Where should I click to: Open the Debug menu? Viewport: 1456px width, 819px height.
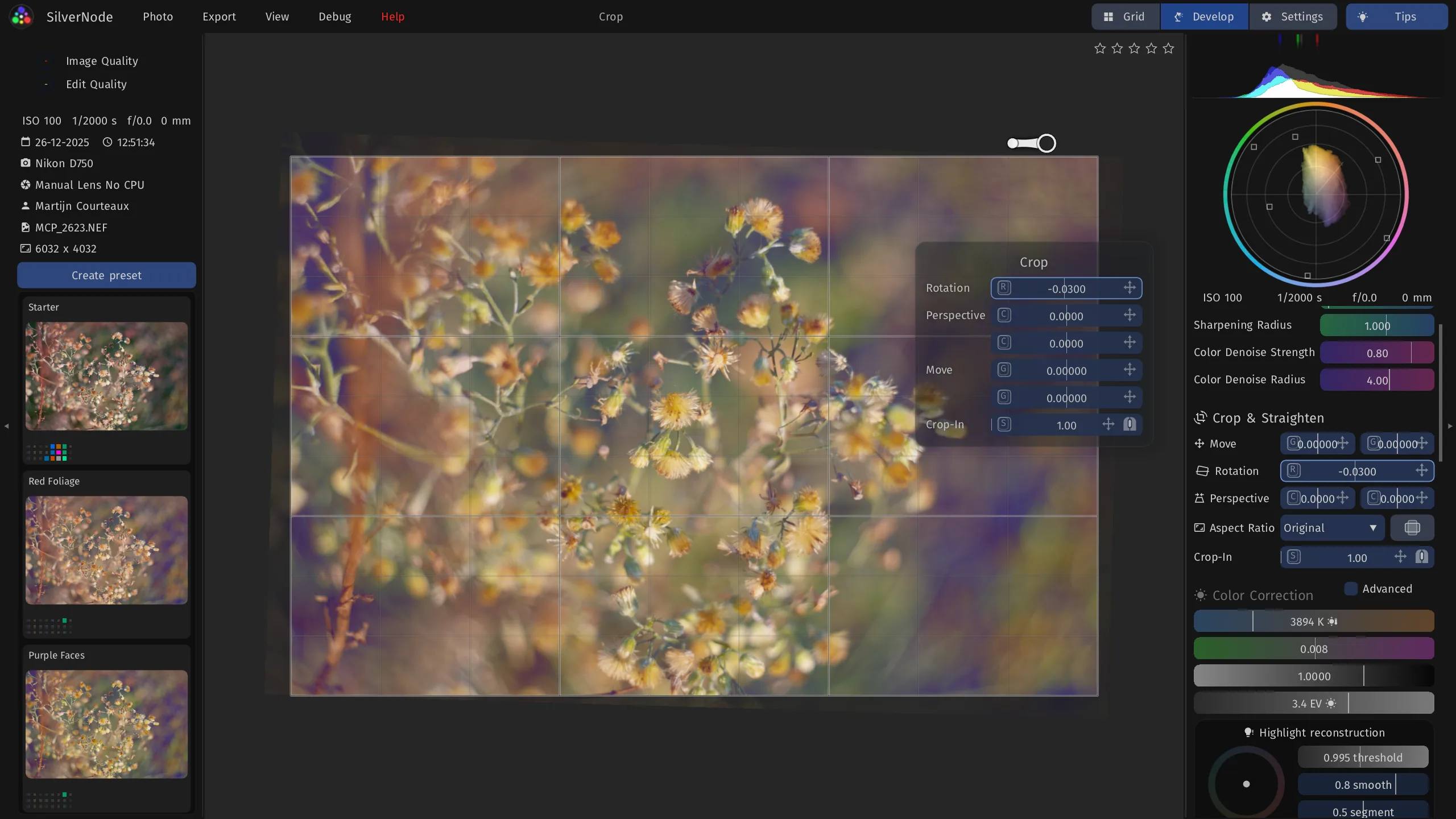(x=334, y=16)
